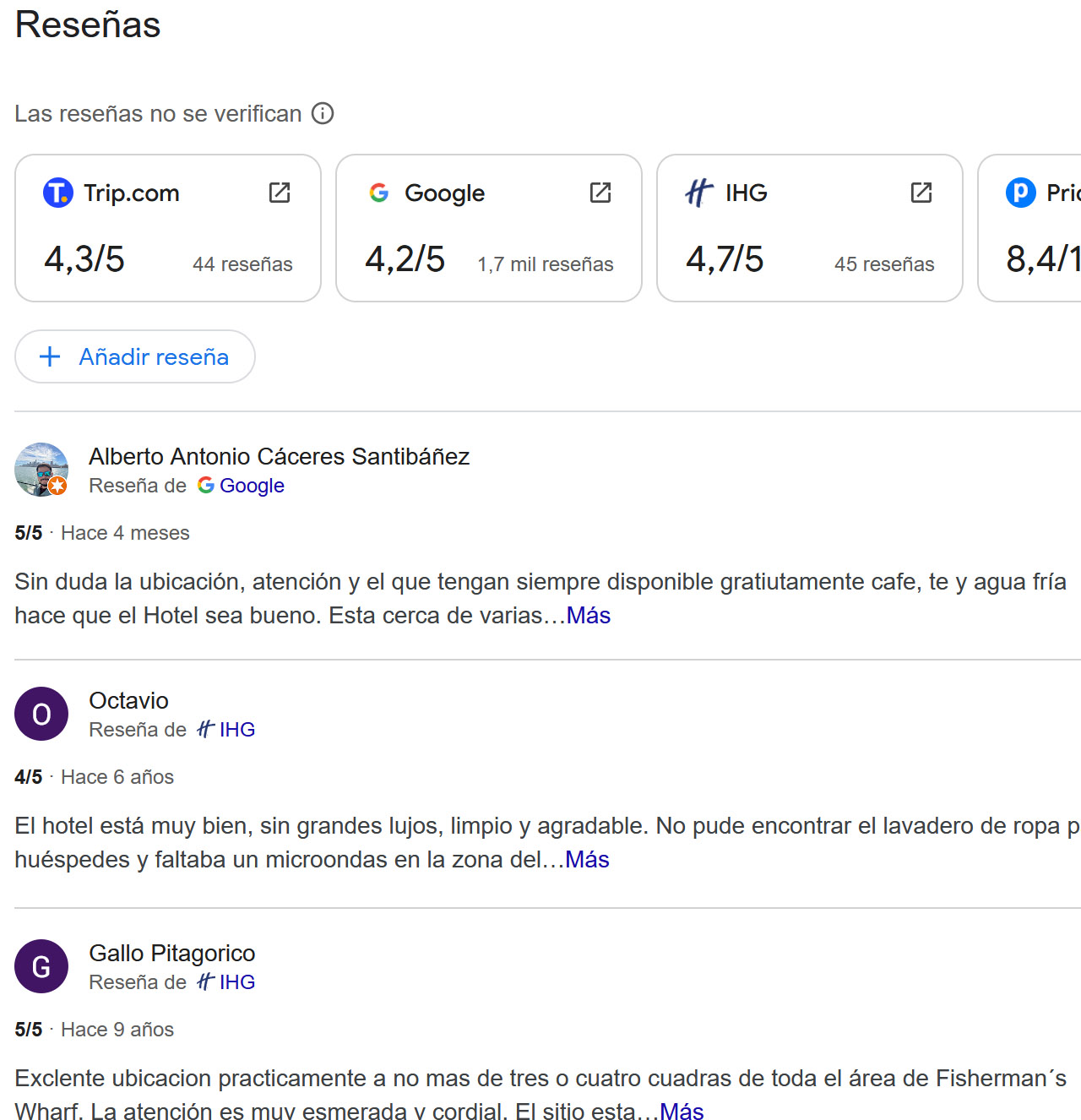1081x1120 pixels.
Task: Open IHG reviews external link icon
Action: (921, 193)
